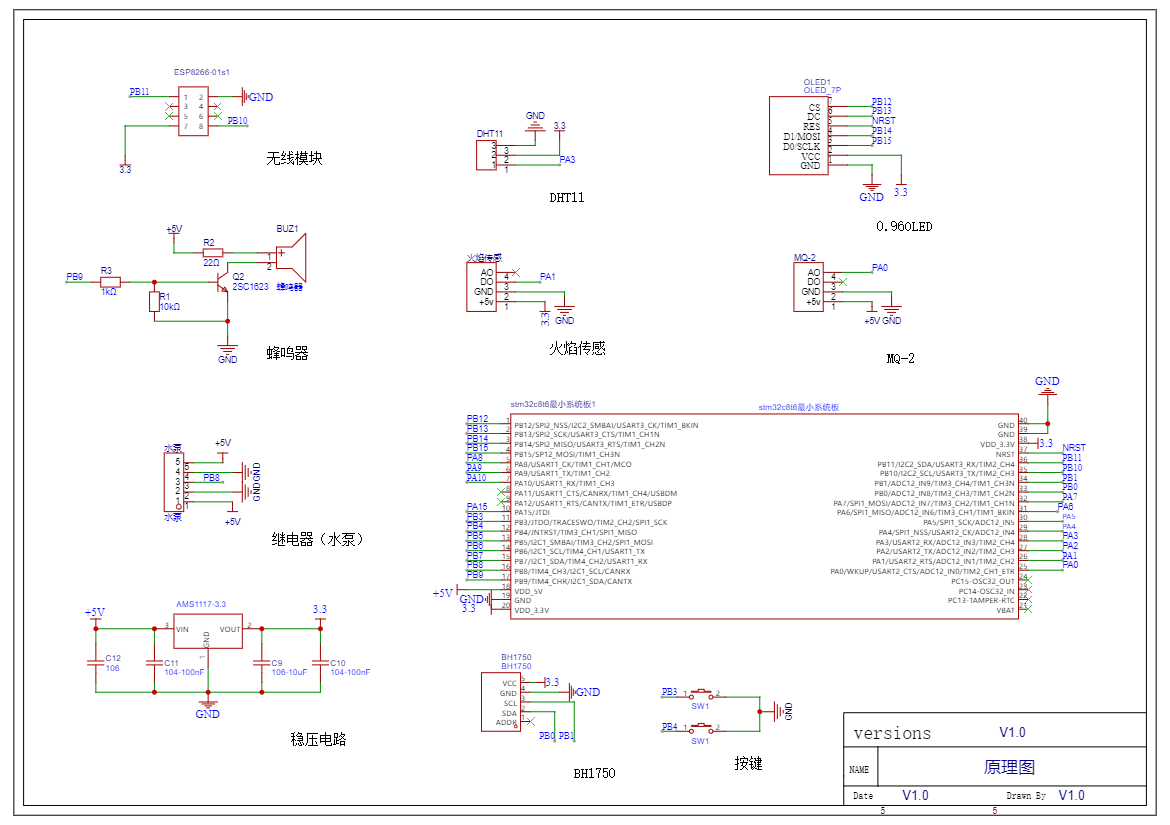Click the 0.96OLED caption
The width and height of the screenshot is (1170, 825).
pos(904,227)
